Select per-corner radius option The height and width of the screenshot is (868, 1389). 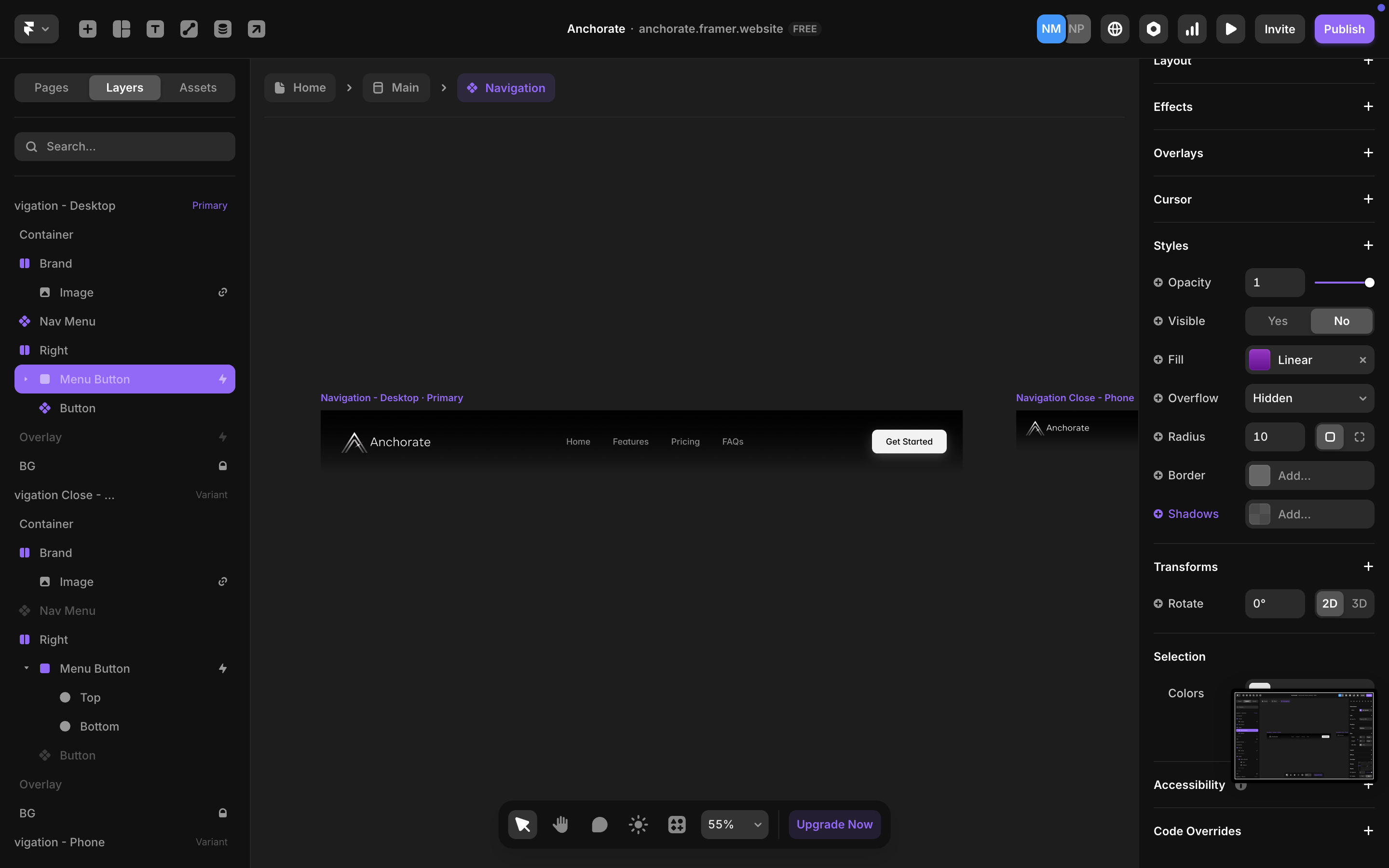coord(1359,437)
